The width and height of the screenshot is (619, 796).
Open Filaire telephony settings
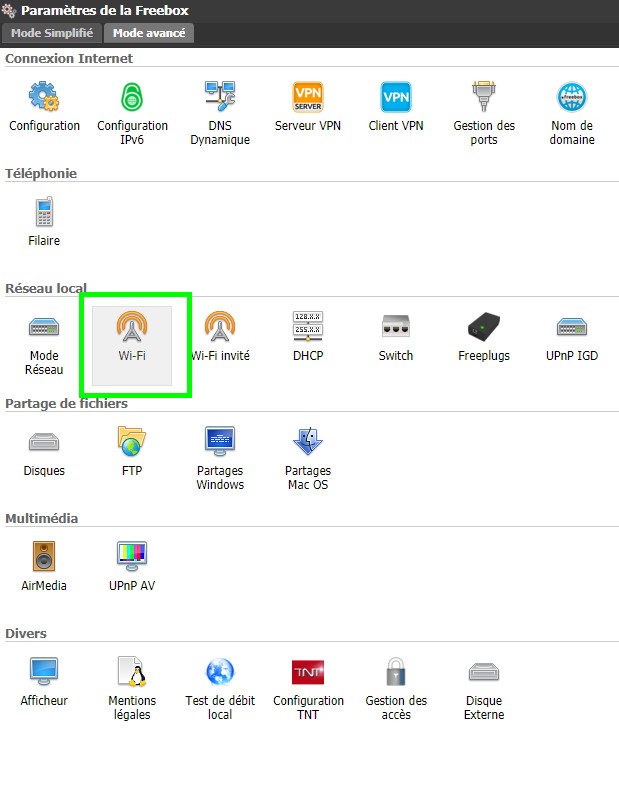(44, 221)
